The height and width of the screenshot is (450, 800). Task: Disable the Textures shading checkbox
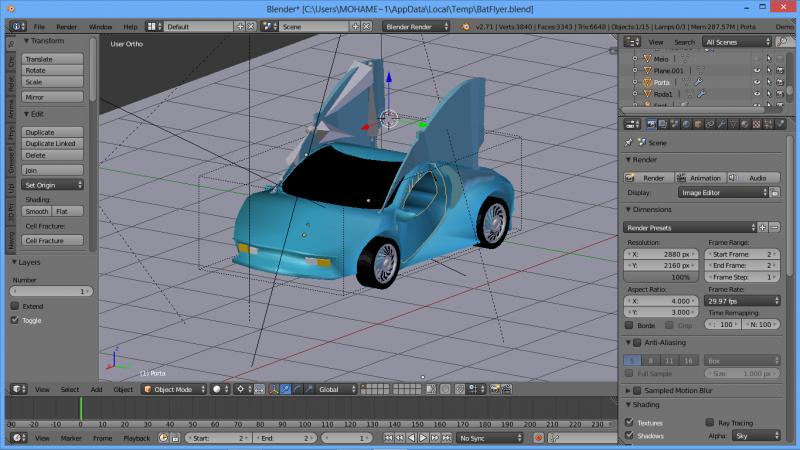(x=629, y=423)
